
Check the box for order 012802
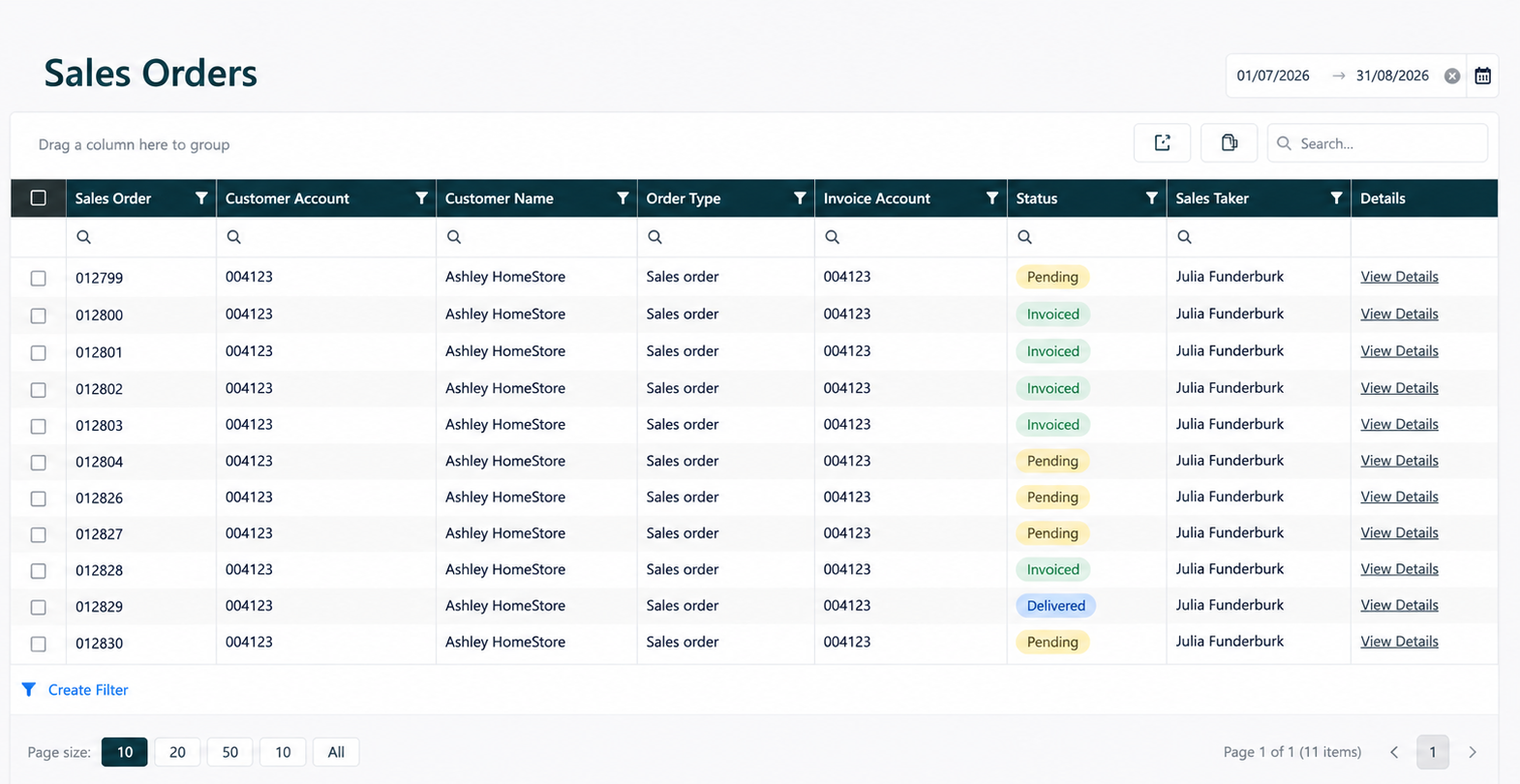point(39,390)
